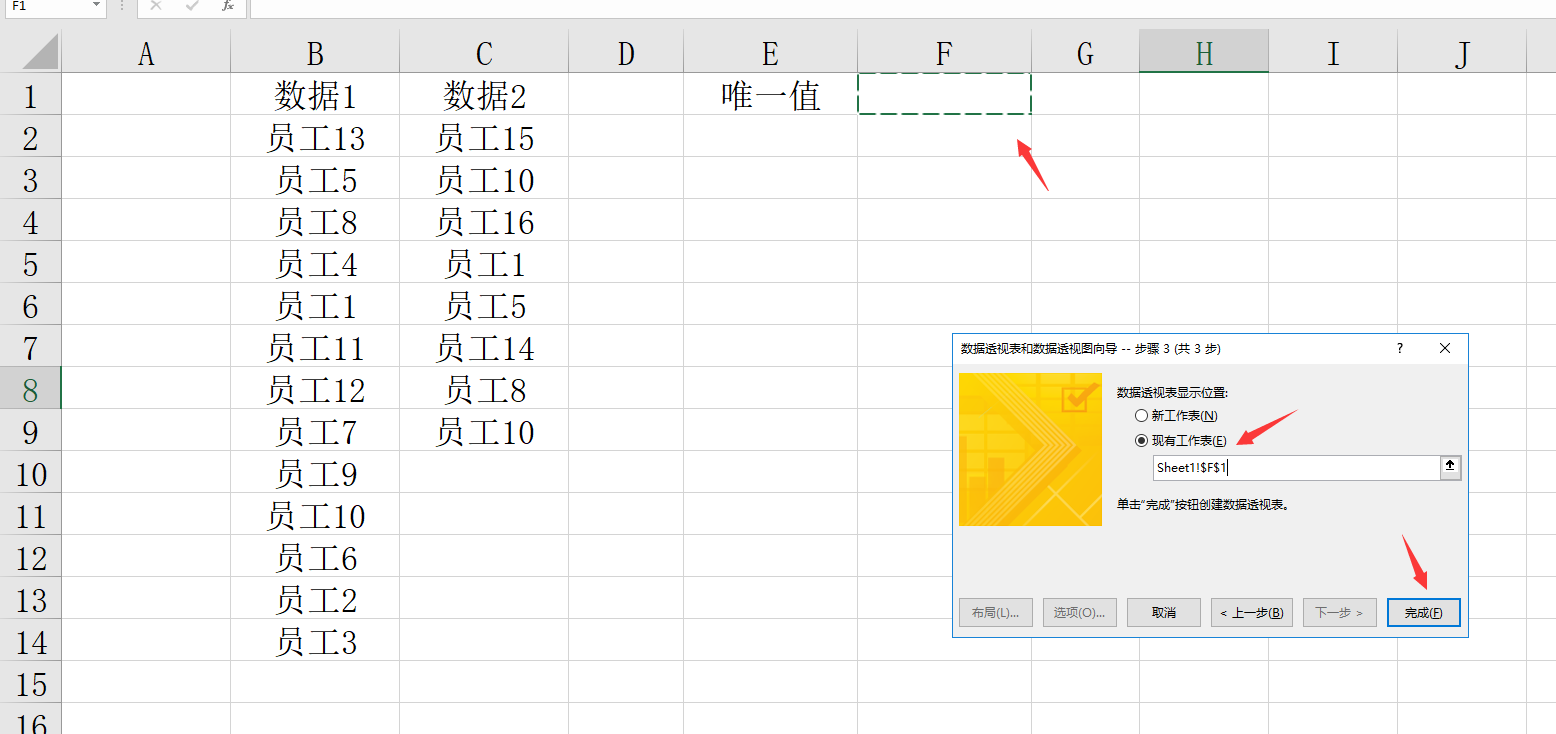Select row 5 header
This screenshot has width=1556, height=734.
pos(31,264)
